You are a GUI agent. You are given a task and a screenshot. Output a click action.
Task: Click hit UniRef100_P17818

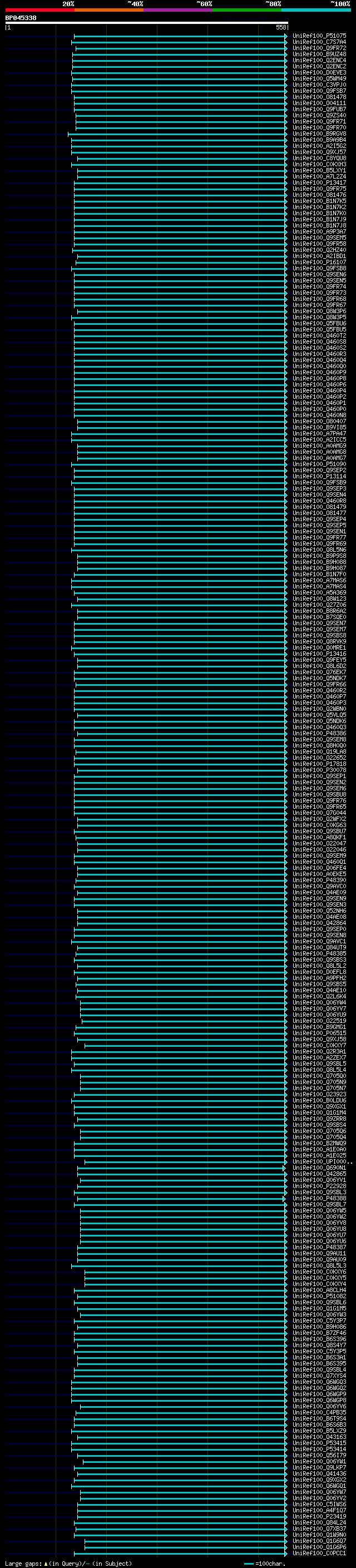[x=319, y=764]
